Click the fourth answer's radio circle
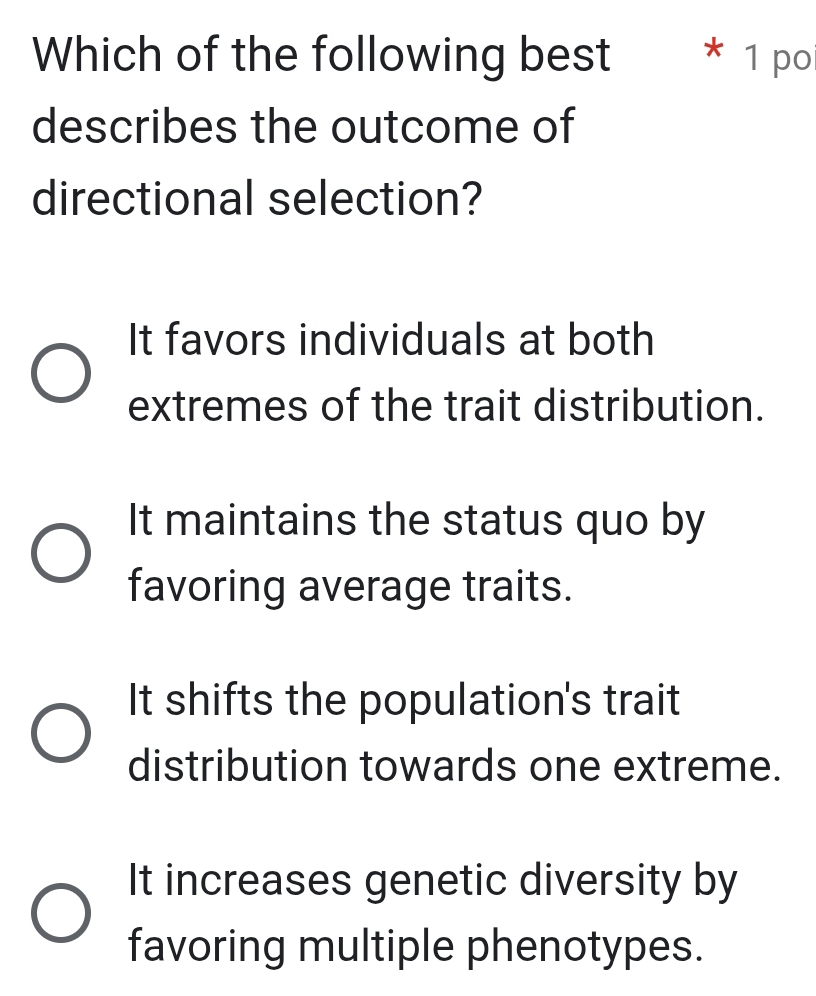 (x=62, y=913)
